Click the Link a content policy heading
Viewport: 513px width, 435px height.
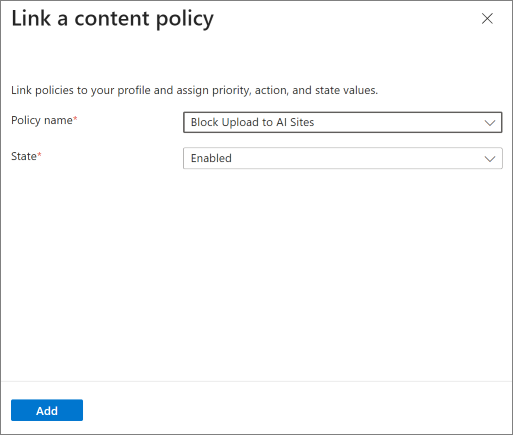(112, 19)
